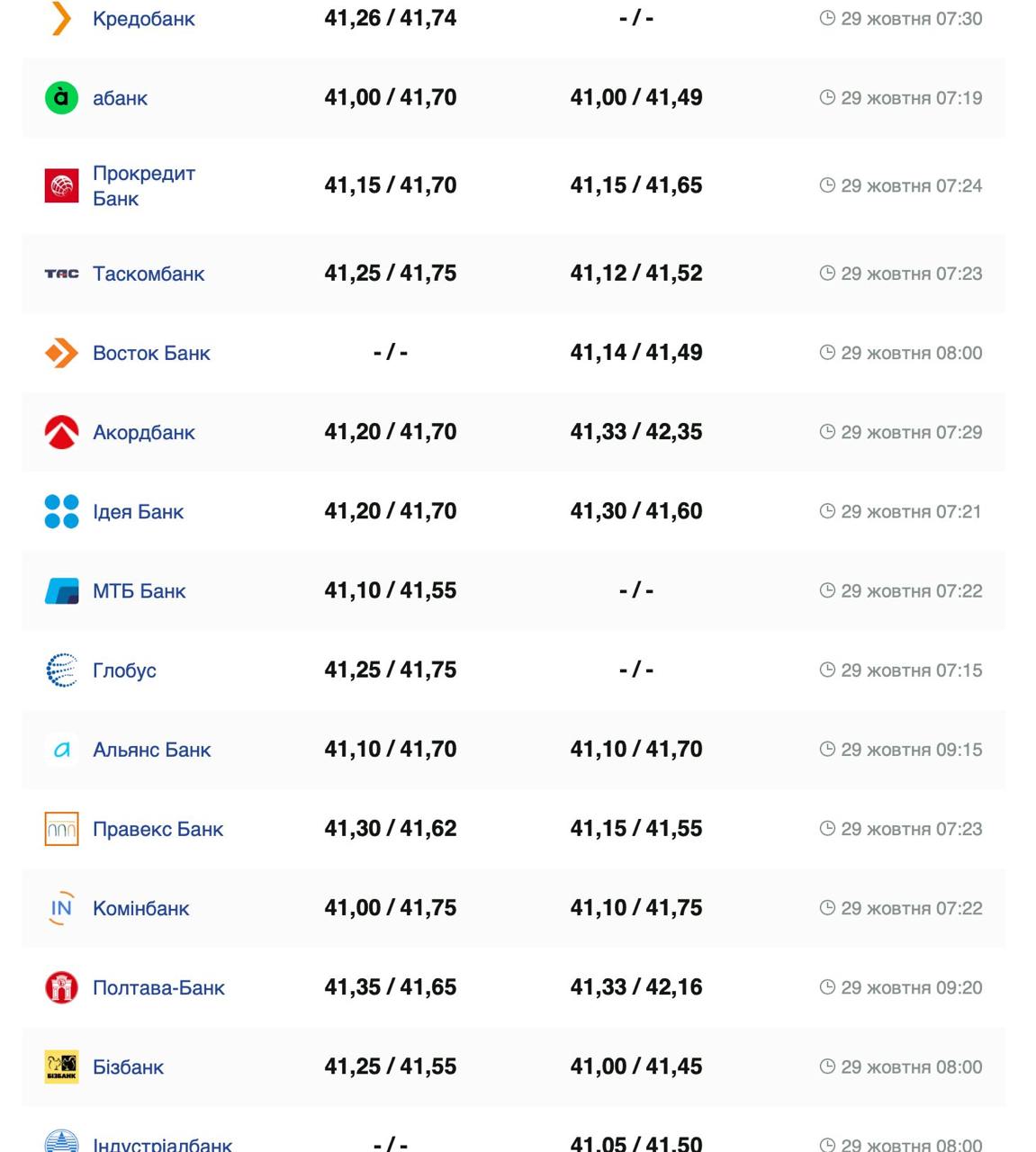The height and width of the screenshot is (1152, 1036).
Task: Click Полтава-Банк rate 41,33 / 42,16
Action: 635,987
